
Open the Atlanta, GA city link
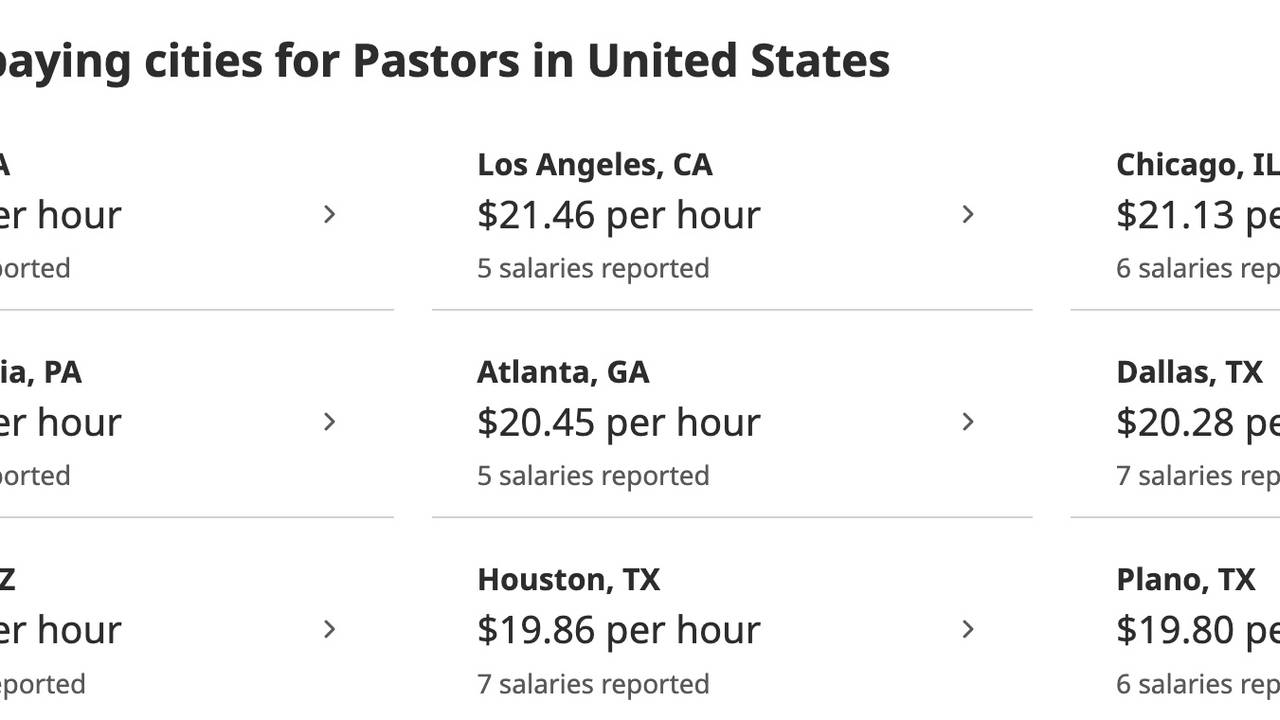(563, 371)
